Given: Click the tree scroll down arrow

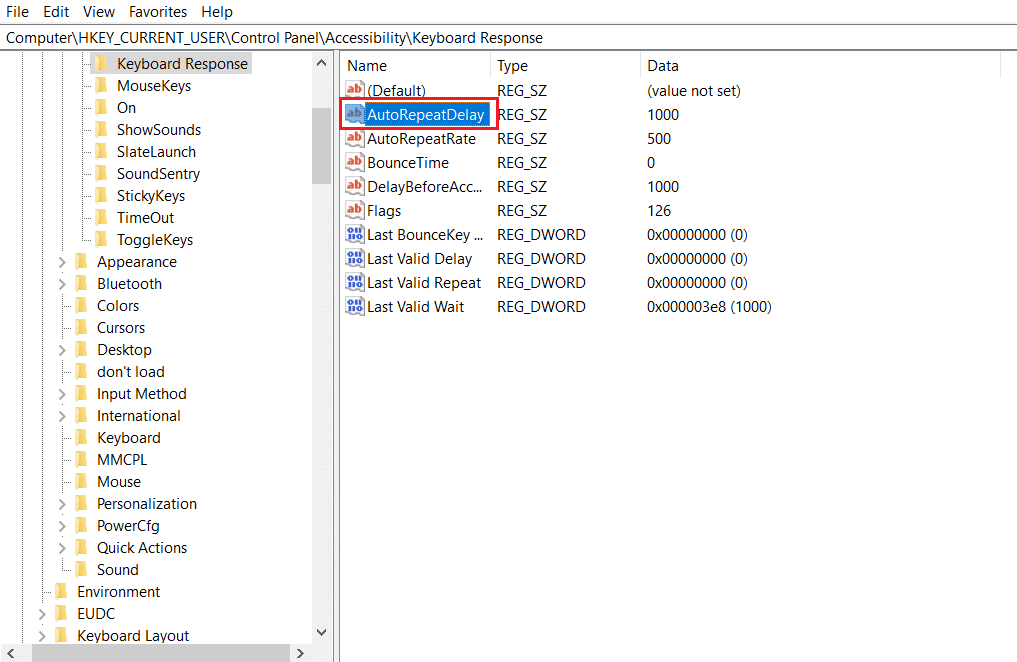Looking at the screenshot, I should click(x=321, y=632).
